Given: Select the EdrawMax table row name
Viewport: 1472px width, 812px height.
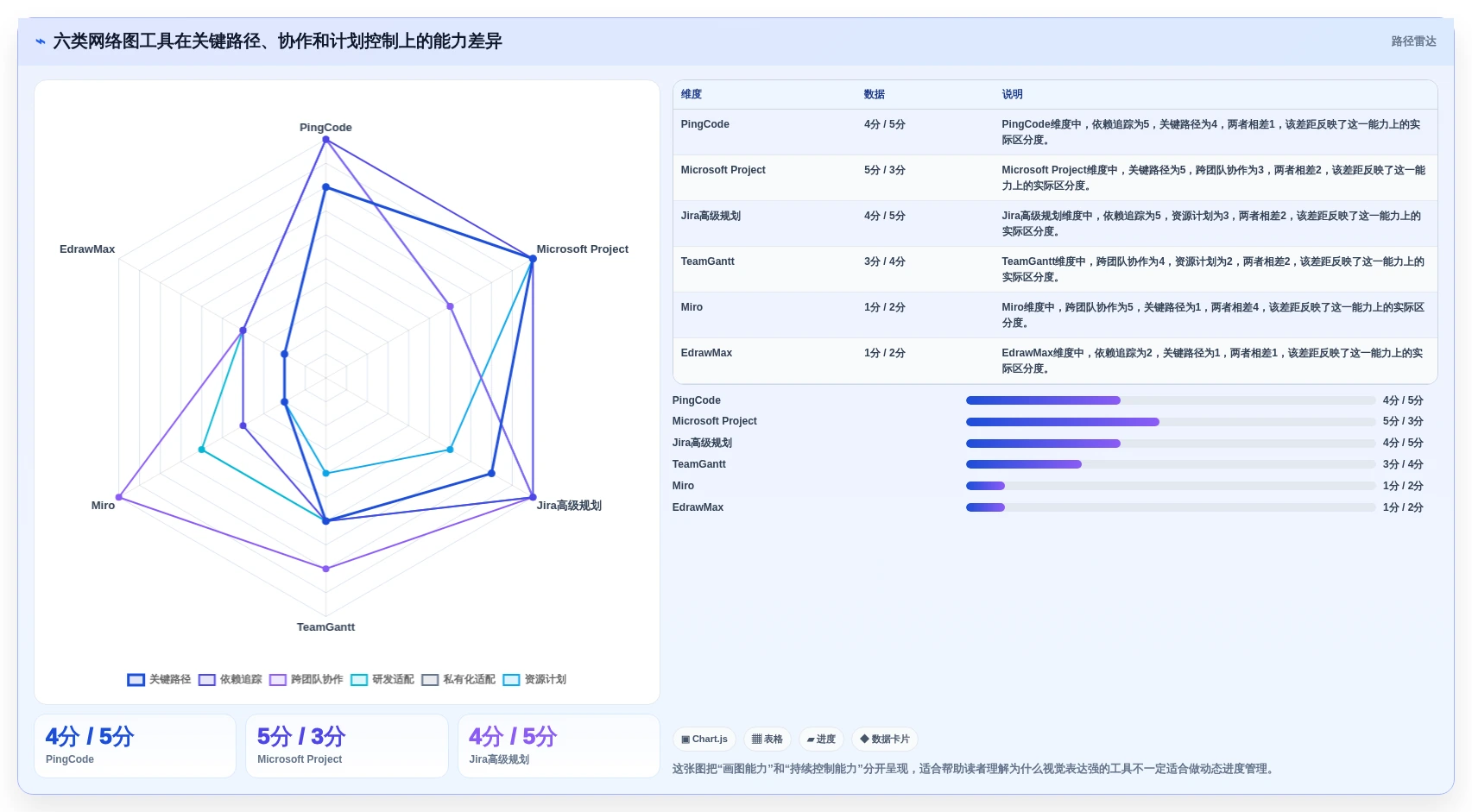Looking at the screenshot, I should point(706,353).
